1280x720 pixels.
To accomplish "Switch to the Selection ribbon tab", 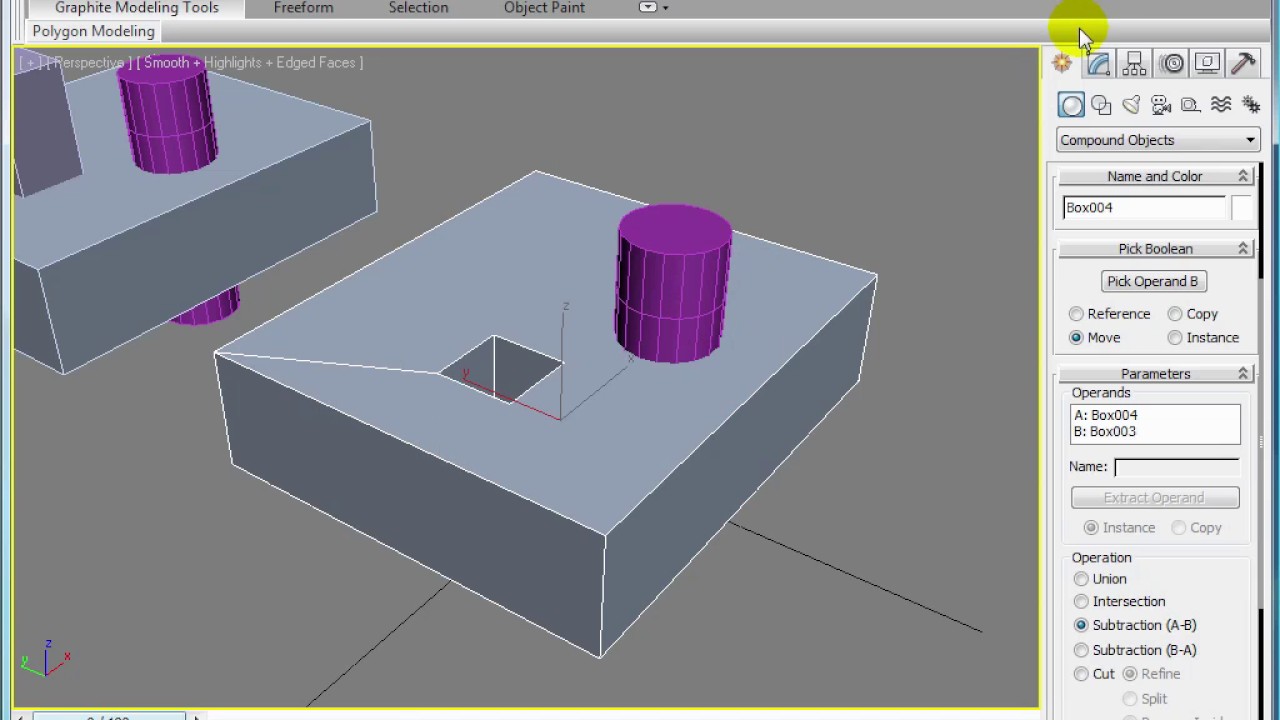I will point(418,8).
